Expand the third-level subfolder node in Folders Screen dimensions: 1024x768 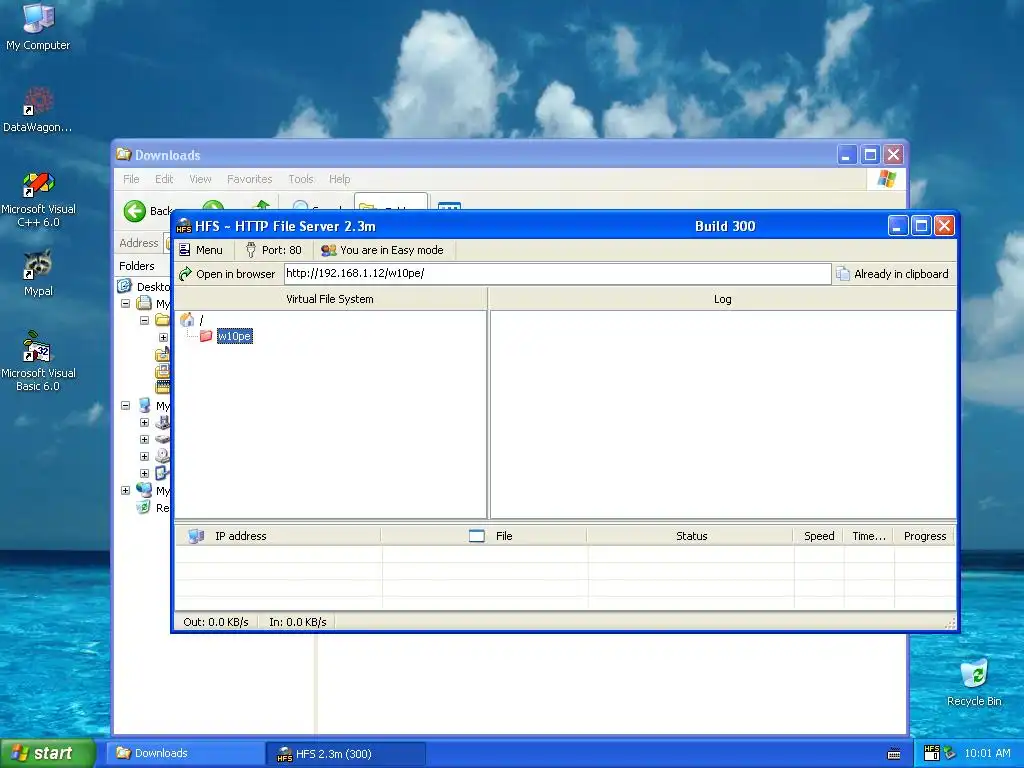[x=163, y=338]
